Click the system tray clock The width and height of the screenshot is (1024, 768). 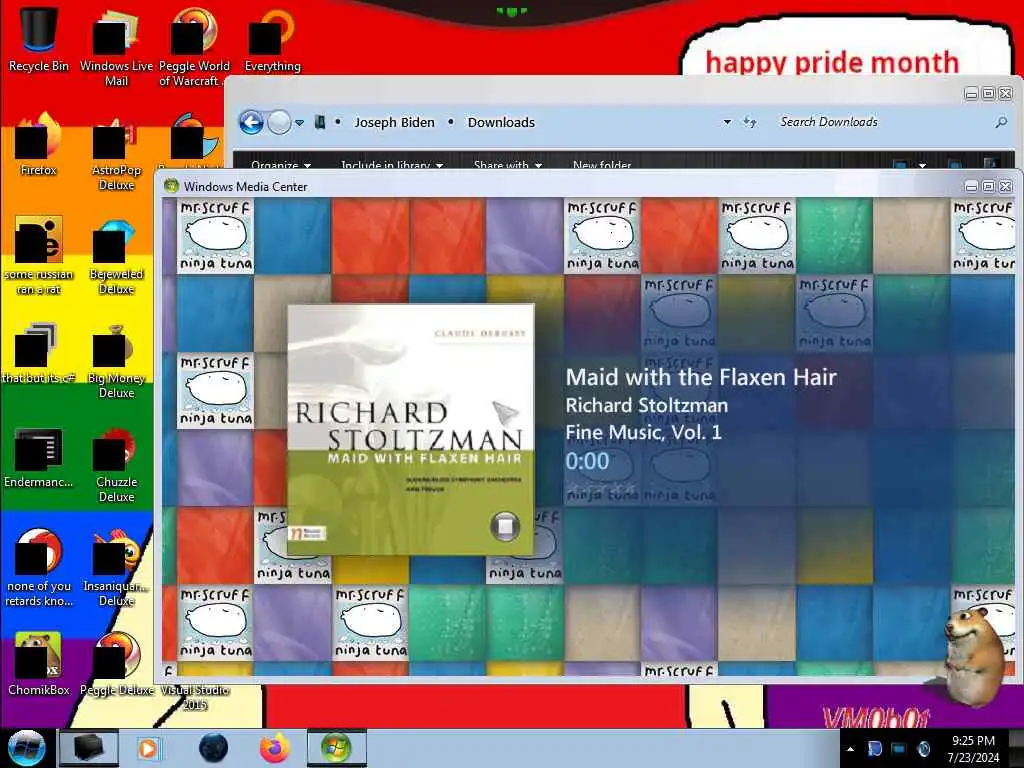973,749
